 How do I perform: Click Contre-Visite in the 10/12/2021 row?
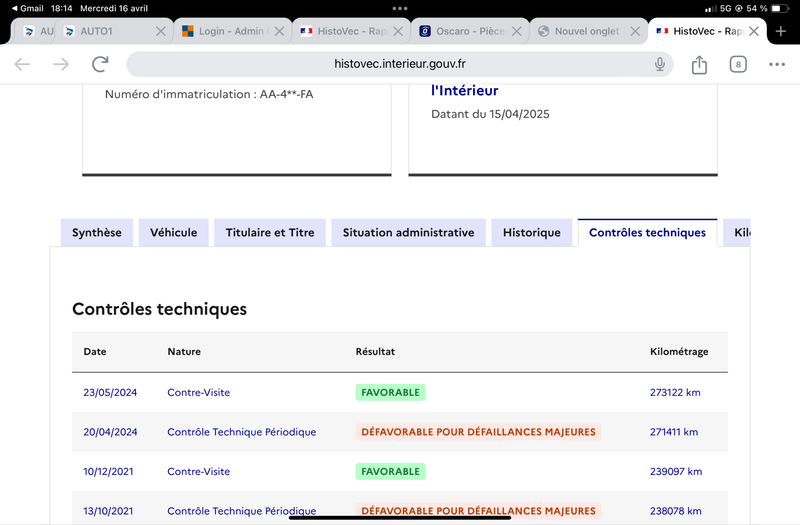click(x=198, y=471)
